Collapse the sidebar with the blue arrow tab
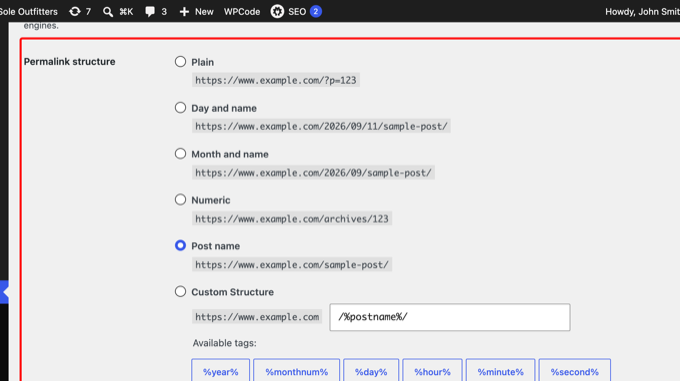680x381 pixels. 4,292
